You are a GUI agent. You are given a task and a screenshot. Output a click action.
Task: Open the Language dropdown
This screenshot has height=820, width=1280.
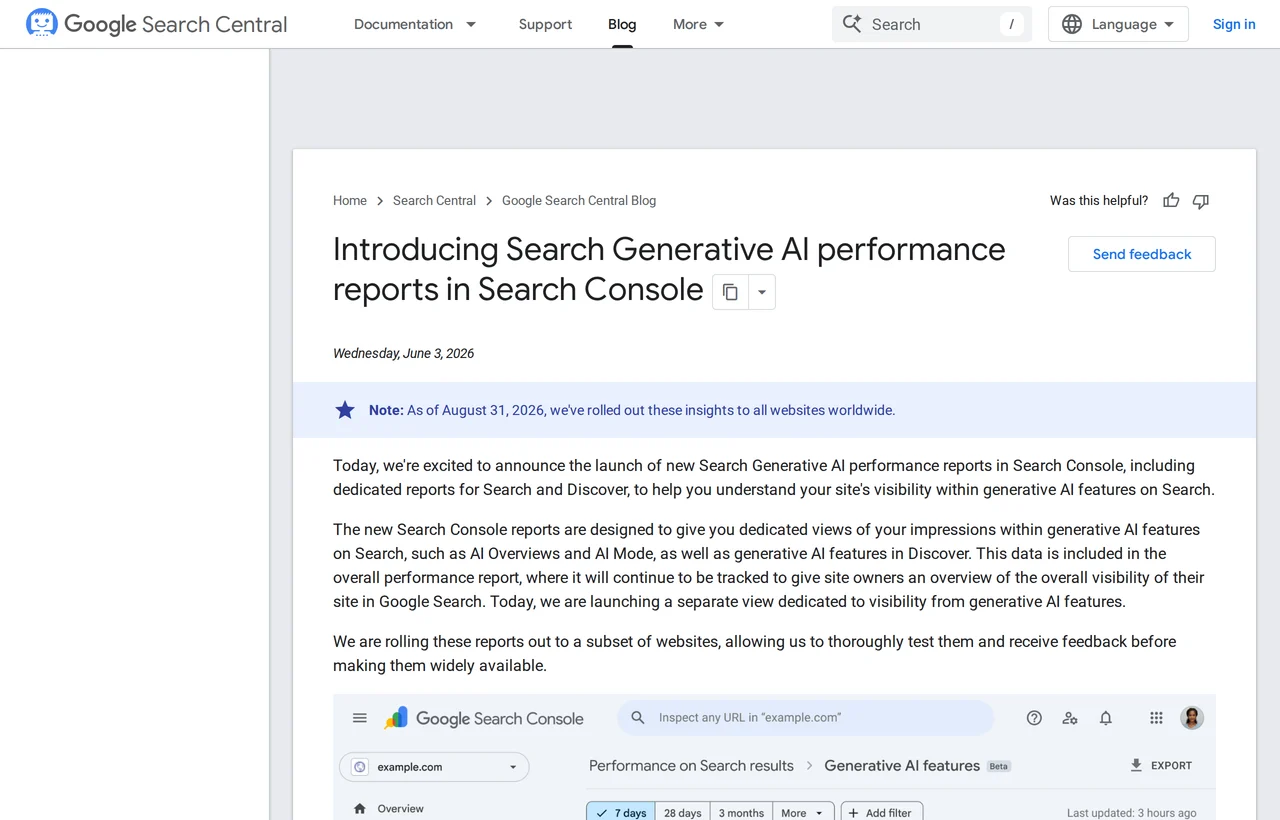pos(1118,24)
